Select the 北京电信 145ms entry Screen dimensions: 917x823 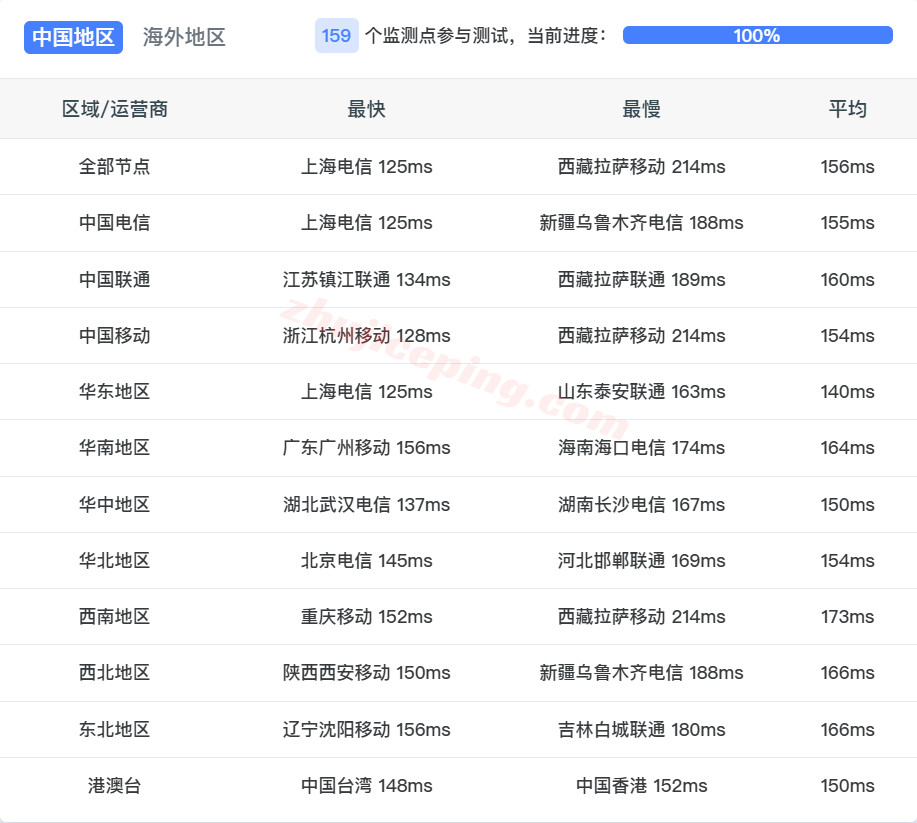point(366,561)
